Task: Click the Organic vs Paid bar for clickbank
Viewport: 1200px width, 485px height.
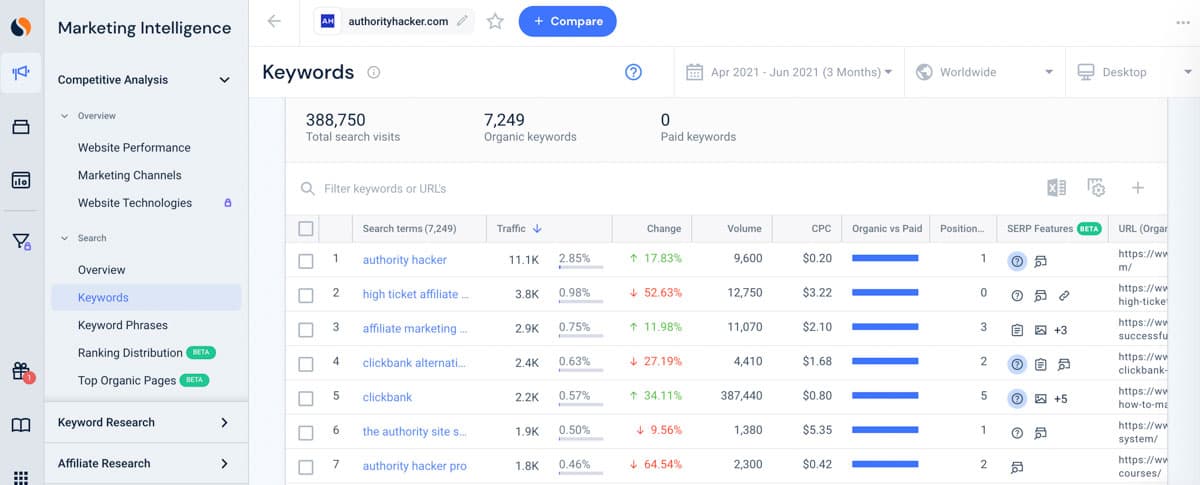Action: (x=884, y=397)
